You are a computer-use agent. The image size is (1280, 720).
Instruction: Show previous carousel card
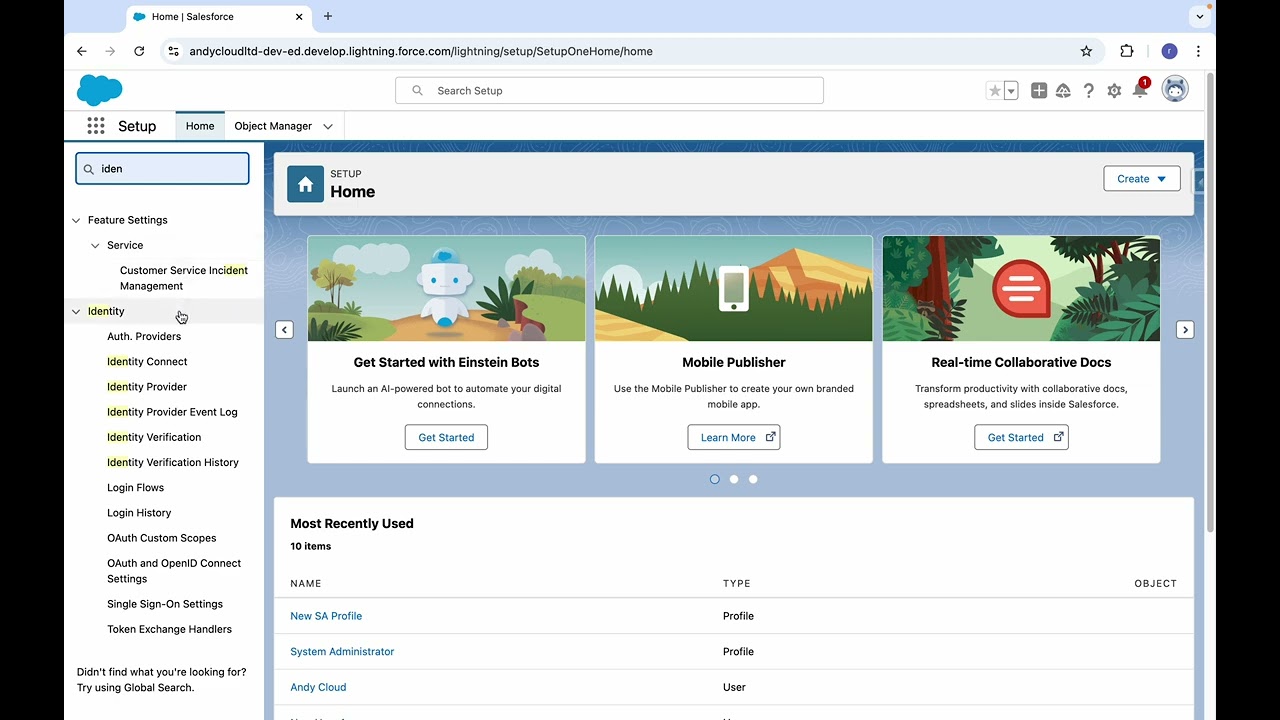pyautogui.click(x=284, y=330)
